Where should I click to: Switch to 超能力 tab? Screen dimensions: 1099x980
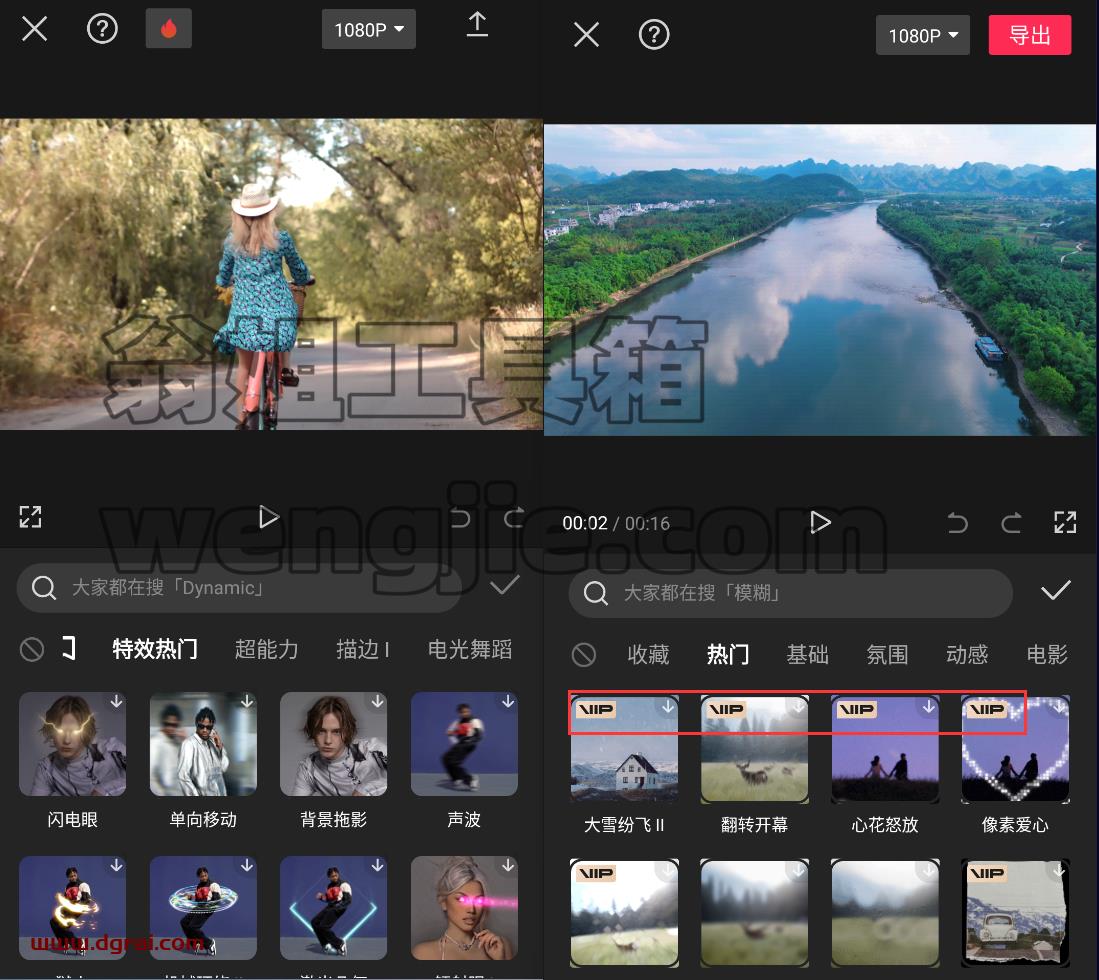pyautogui.click(x=266, y=649)
